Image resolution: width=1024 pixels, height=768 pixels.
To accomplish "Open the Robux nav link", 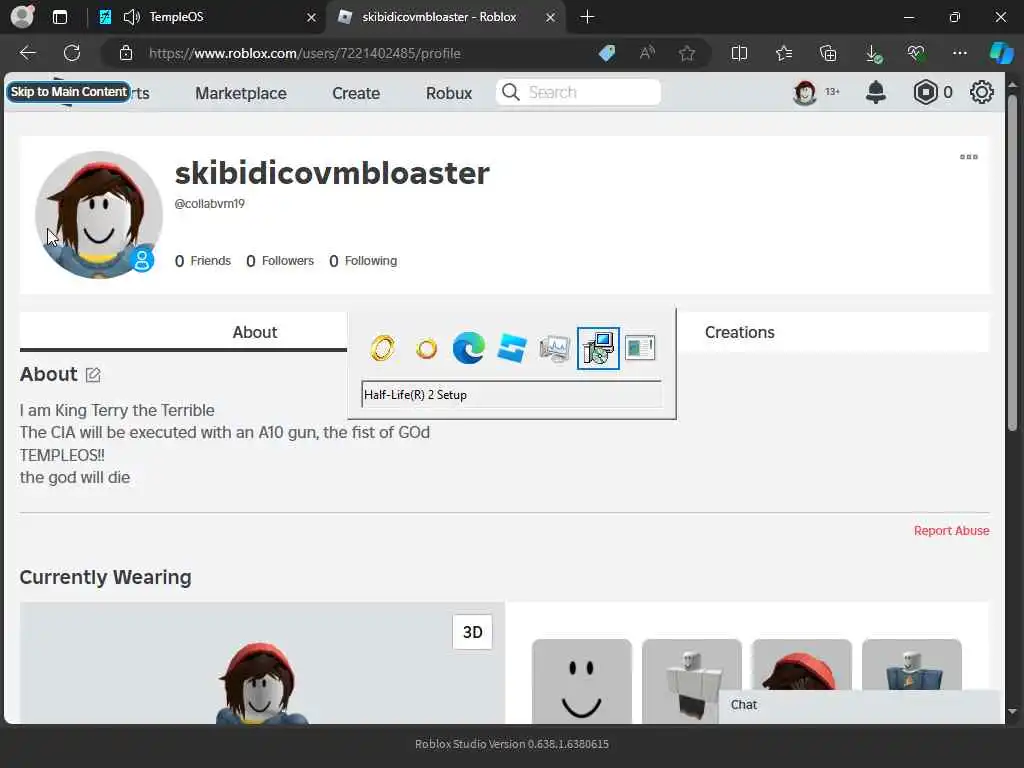I will (x=449, y=93).
